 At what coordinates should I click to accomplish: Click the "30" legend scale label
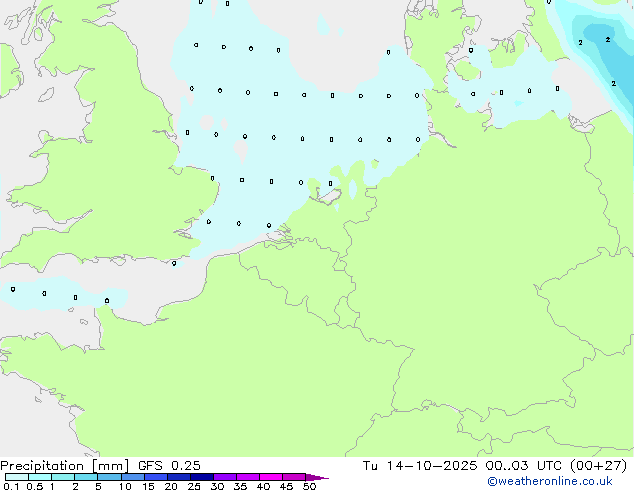217,486
